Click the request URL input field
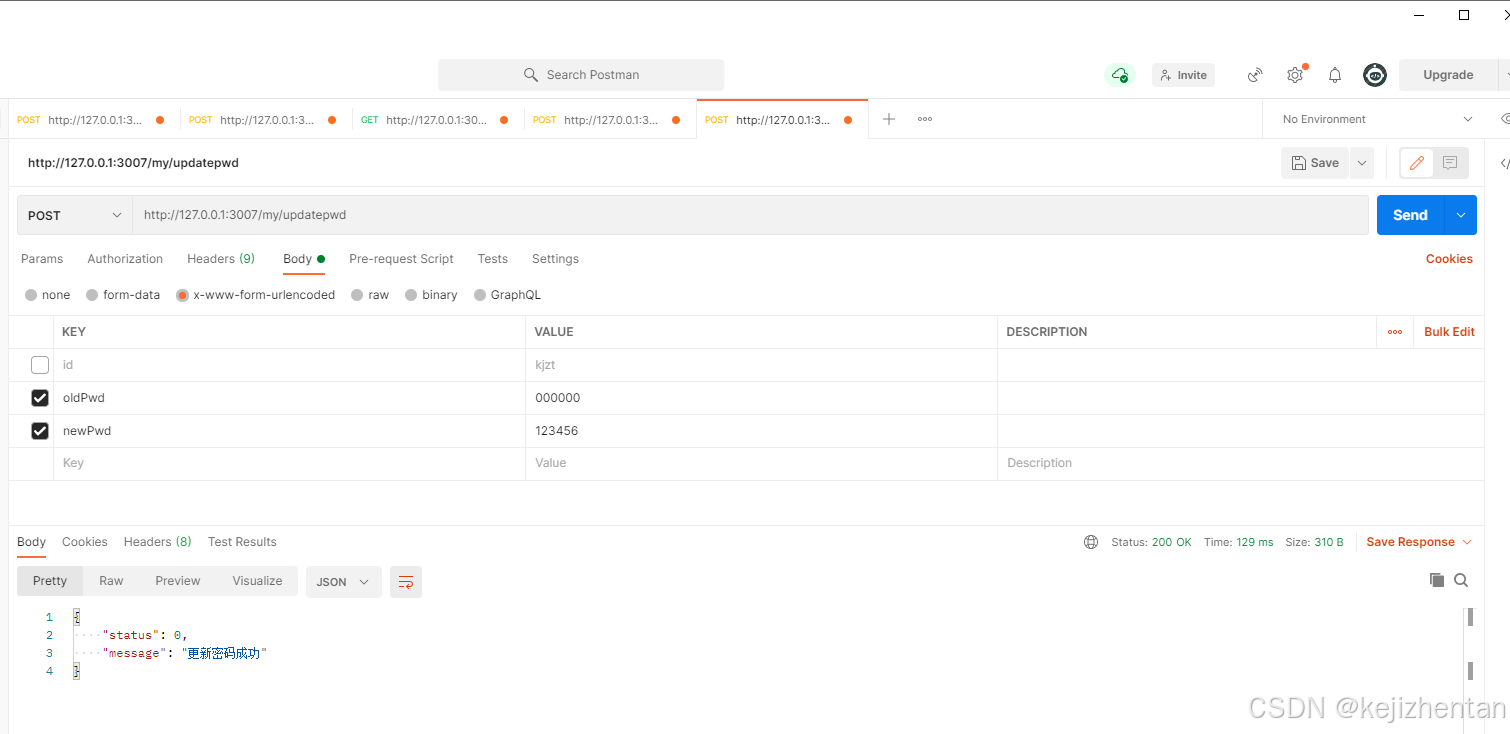This screenshot has height=734, width=1510. [750, 215]
